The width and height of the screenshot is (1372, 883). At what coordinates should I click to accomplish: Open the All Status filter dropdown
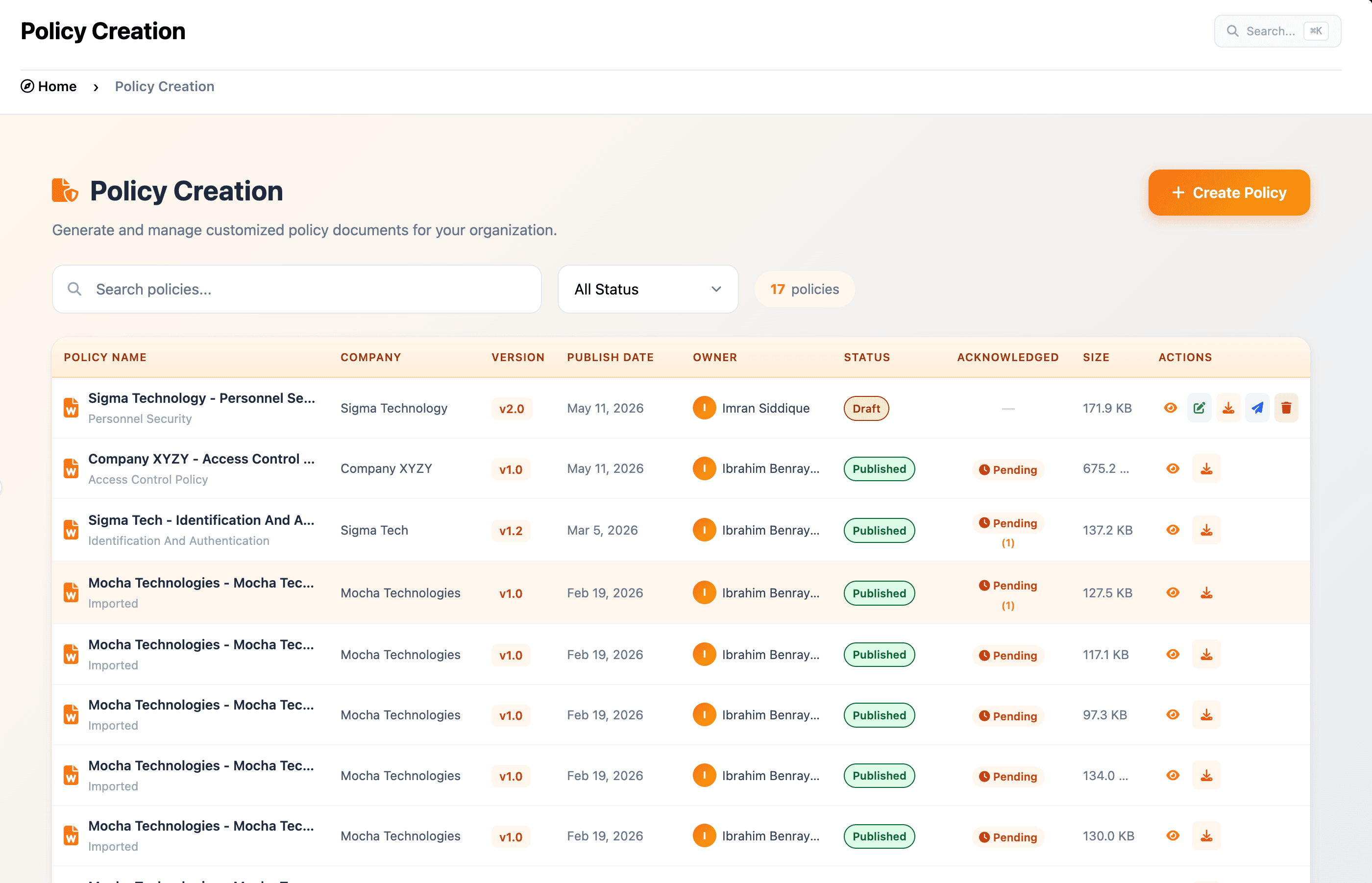647,289
